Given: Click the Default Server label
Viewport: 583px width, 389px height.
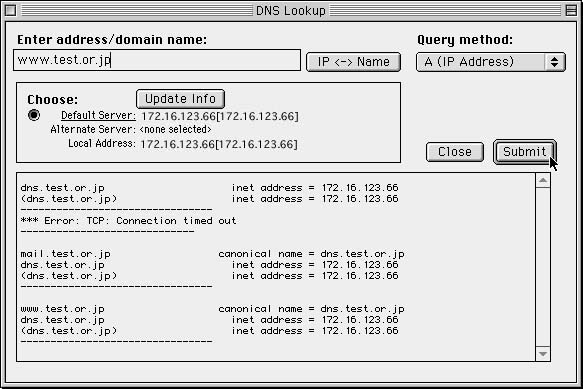Looking at the screenshot, I should 98,116.
